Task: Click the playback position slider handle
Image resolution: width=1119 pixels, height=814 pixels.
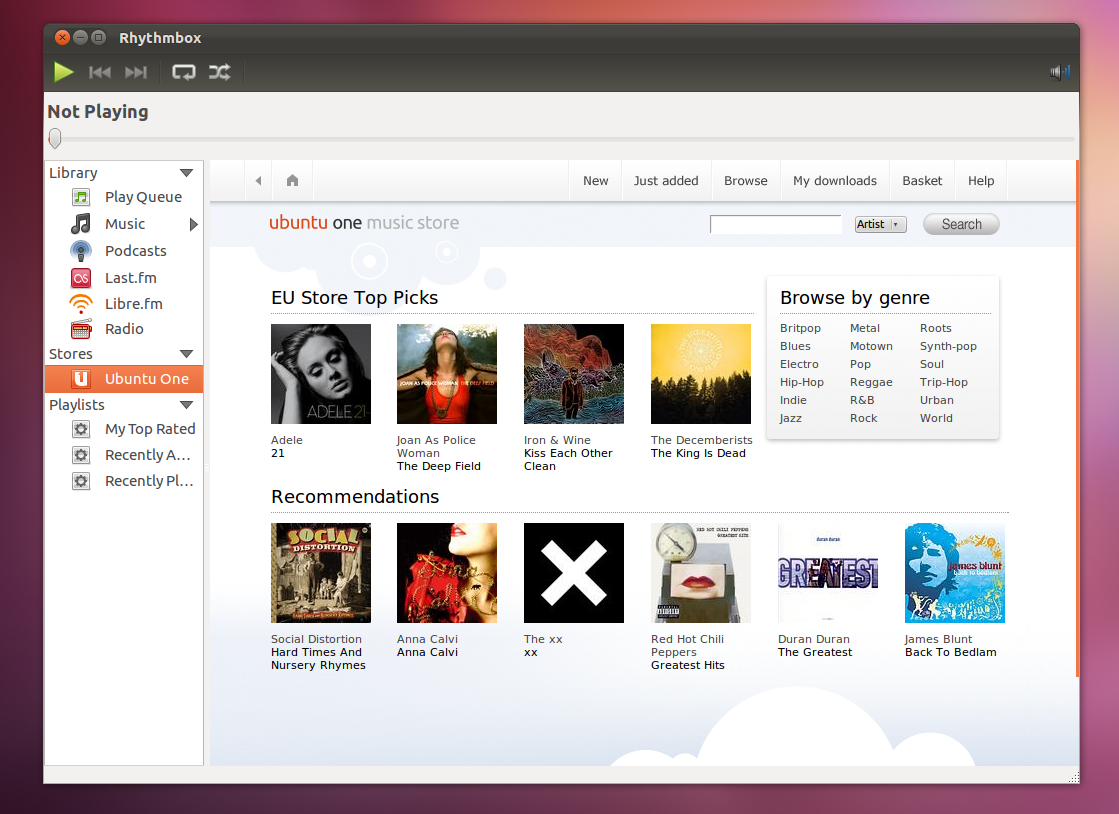Action: pos(55,138)
